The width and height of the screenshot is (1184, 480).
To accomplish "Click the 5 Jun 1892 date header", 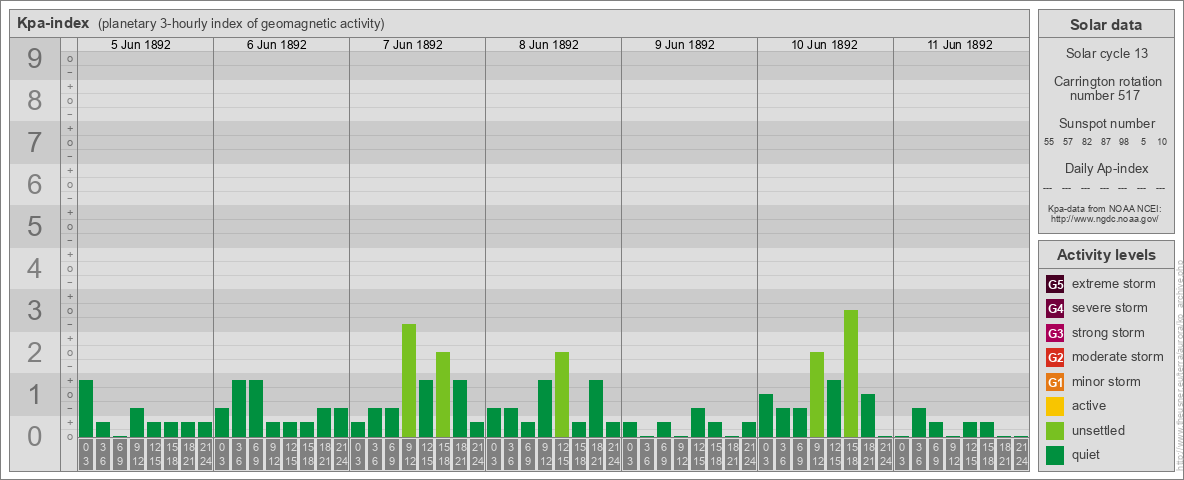I will point(140,45).
